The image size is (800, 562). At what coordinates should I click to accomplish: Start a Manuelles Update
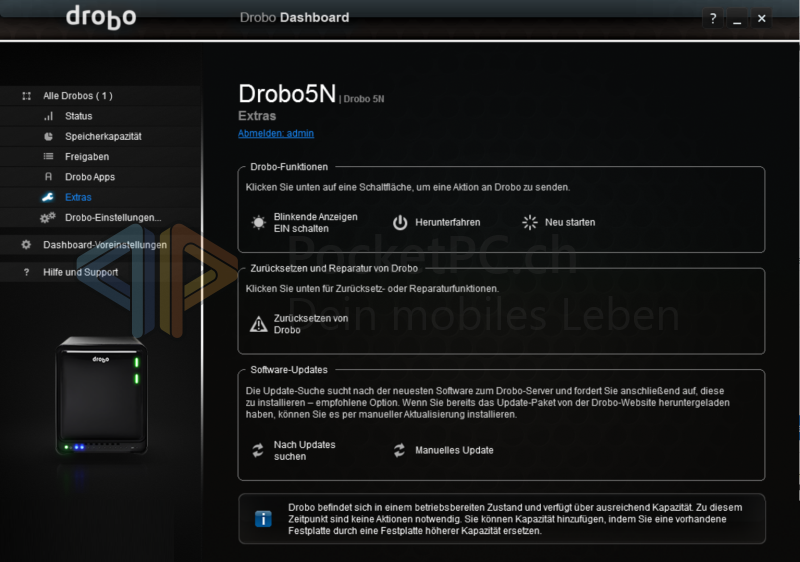[x=443, y=450]
